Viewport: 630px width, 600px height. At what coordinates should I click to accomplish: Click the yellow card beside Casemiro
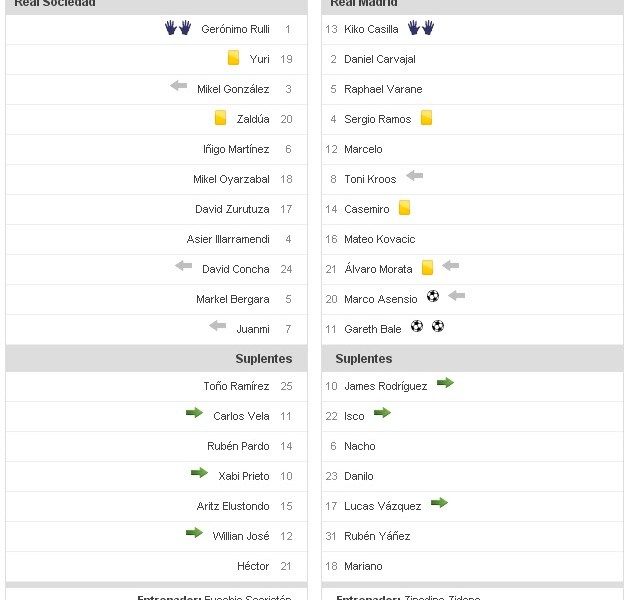404,208
